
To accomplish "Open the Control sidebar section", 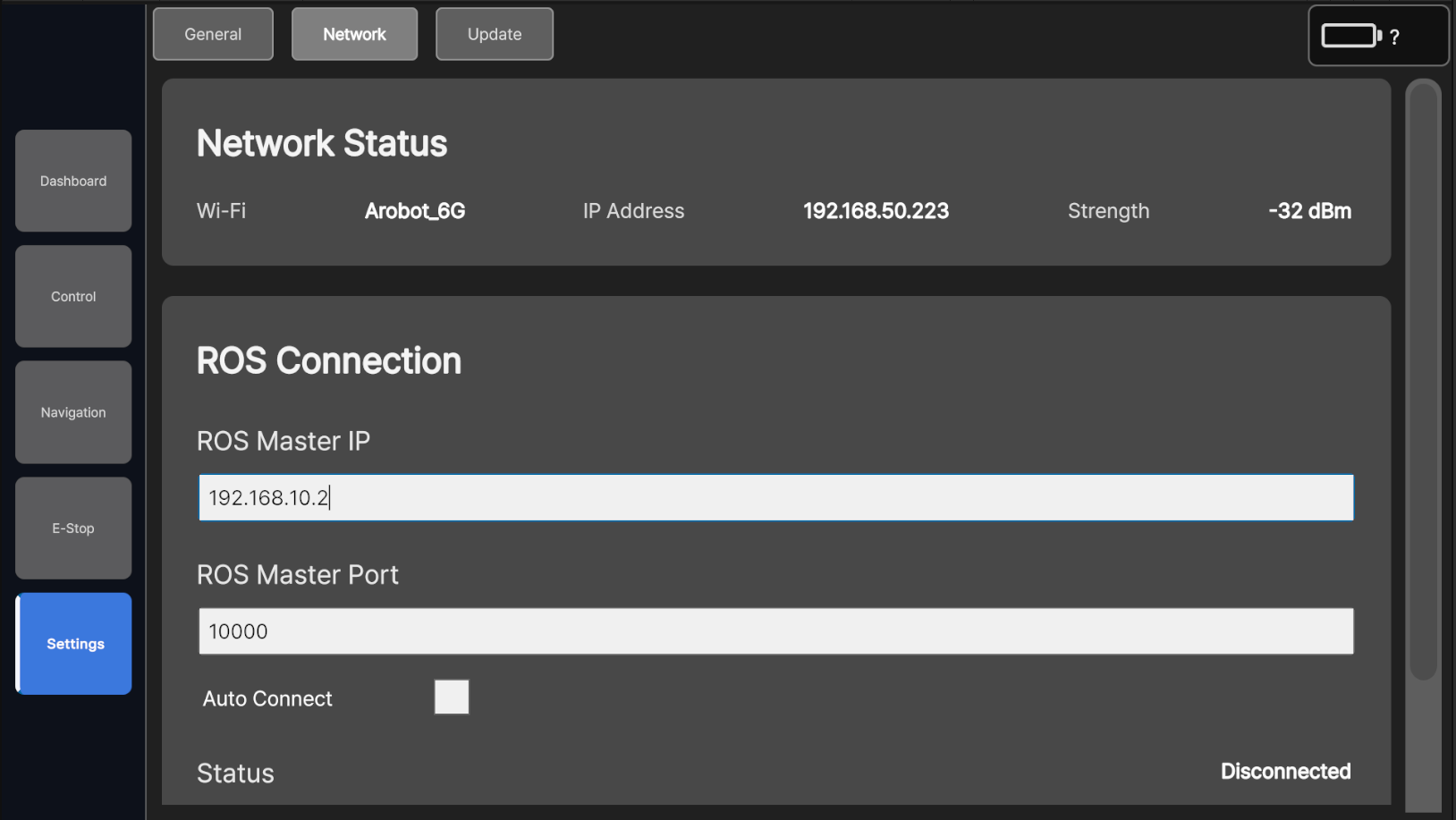I will (x=73, y=296).
